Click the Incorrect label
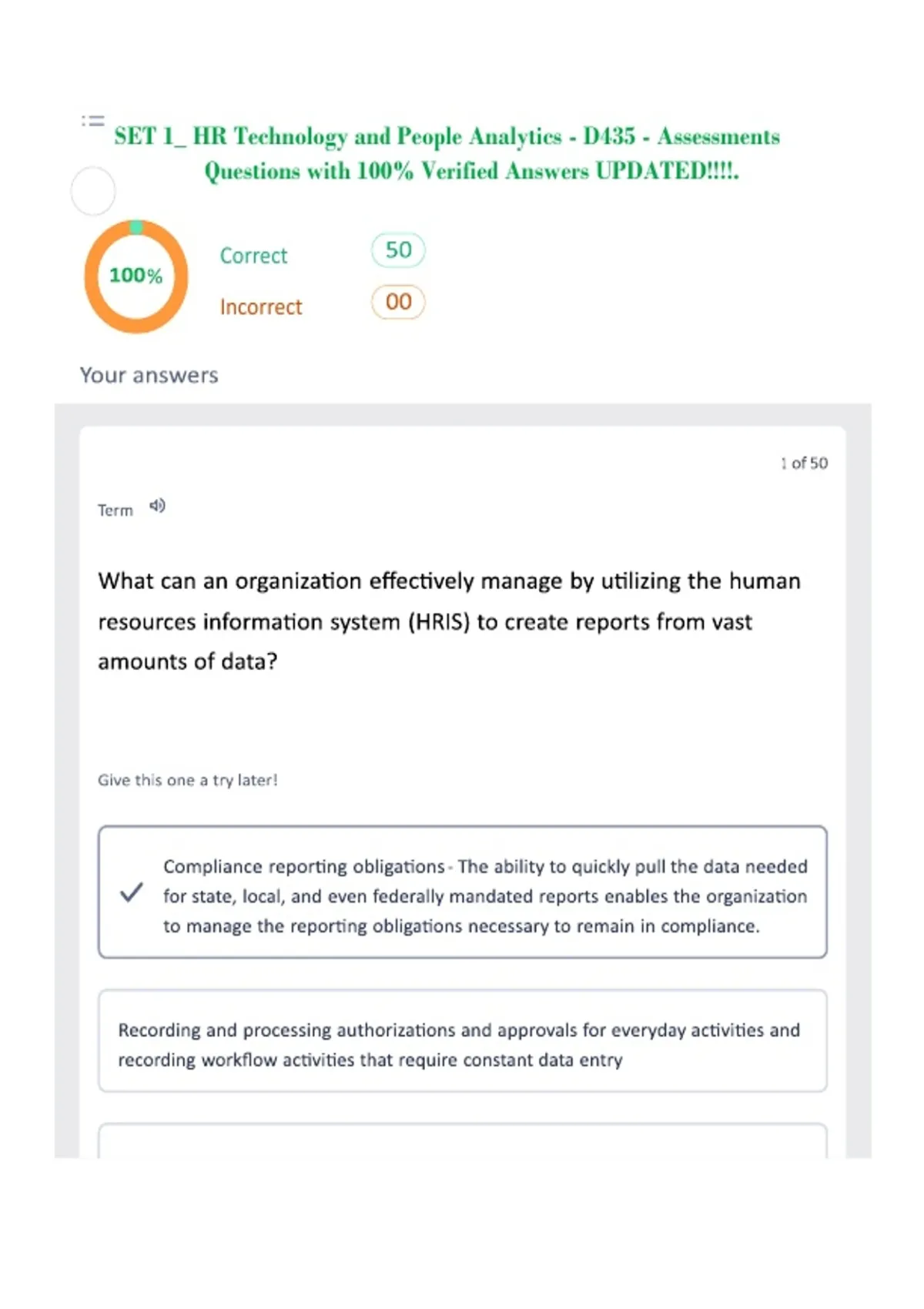The width and height of the screenshot is (924, 1309). [x=261, y=307]
